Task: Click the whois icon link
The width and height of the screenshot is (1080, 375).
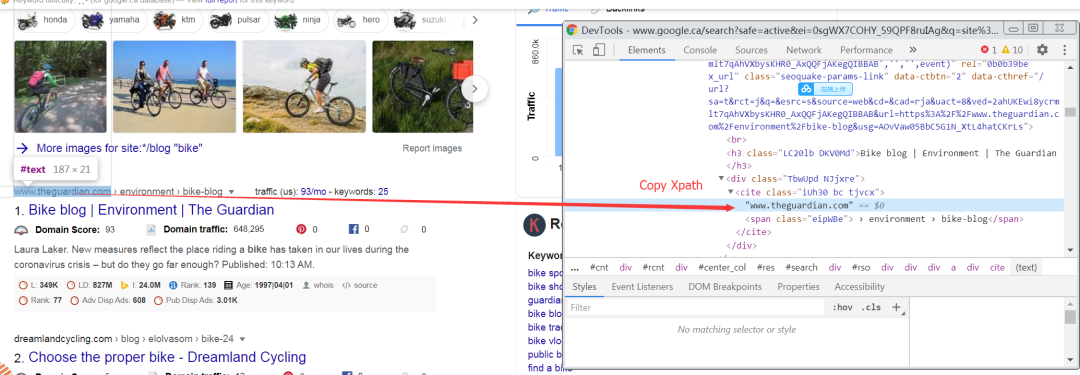Action: pyautogui.click(x=318, y=285)
